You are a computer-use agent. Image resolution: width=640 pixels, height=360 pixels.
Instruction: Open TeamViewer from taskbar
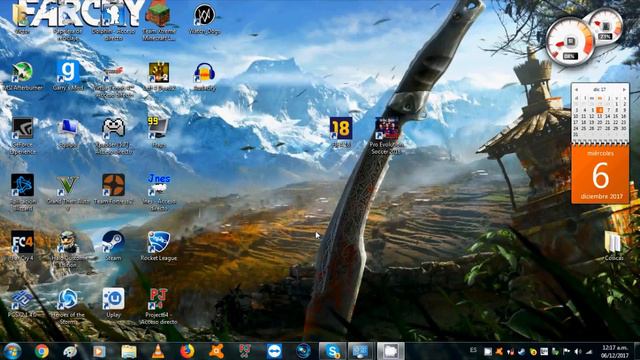[x=274, y=351]
